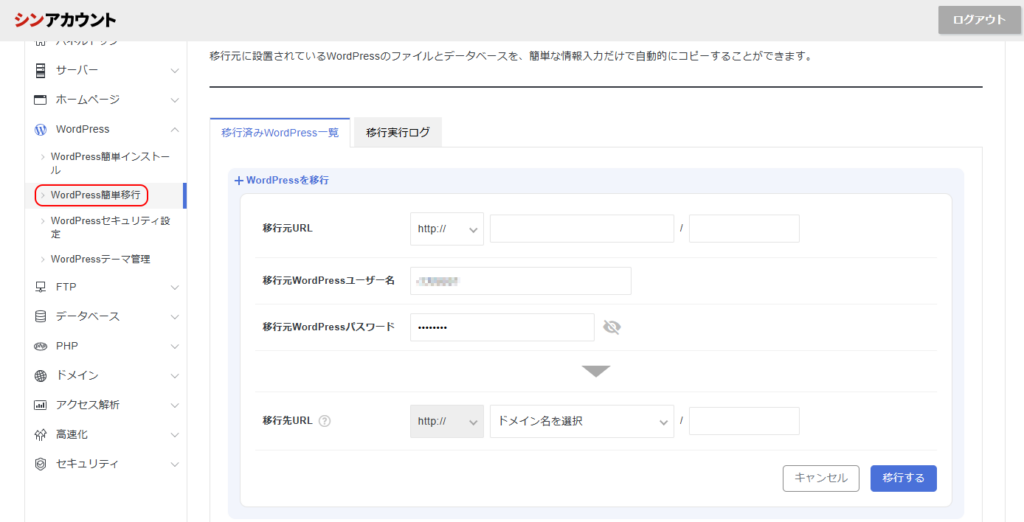1024x522 pixels.
Task: Open WordPressセキュリティ設定 menu item
Action: tap(110, 227)
